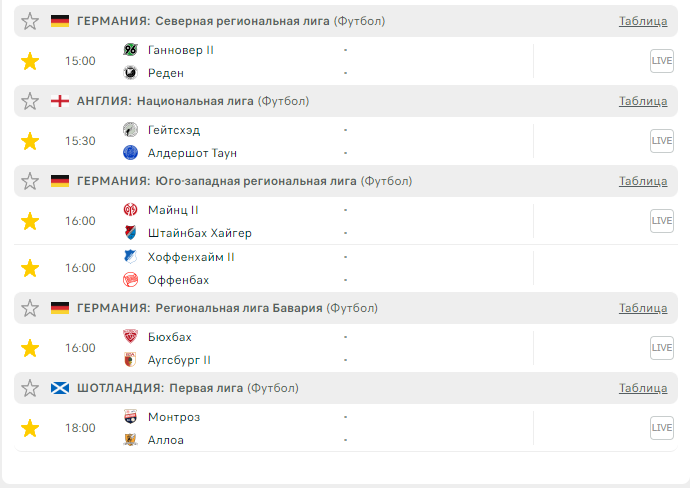Viewport: 690px width, 488px height.
Task: Open Таблица link for Региональная лига Бавария
Action: (x=642, y=308)
